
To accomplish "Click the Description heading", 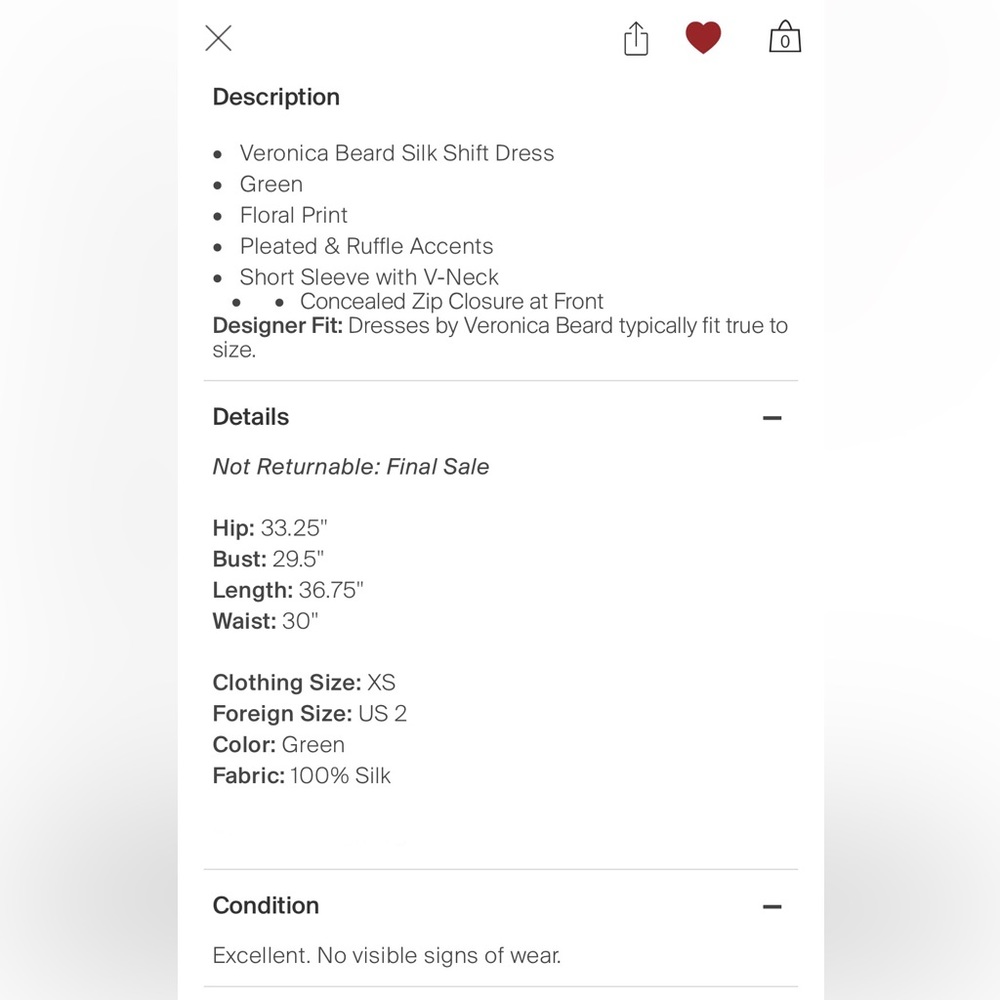I will coord(276,98).
